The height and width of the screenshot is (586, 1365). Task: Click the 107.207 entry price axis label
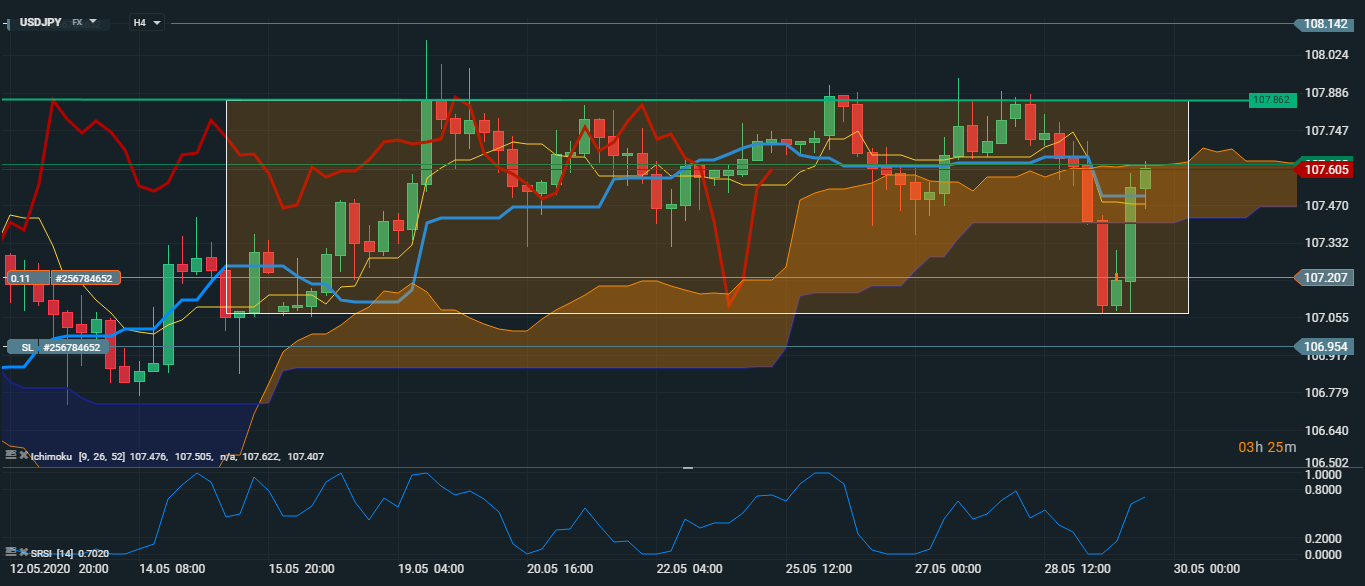[1329, 277]
